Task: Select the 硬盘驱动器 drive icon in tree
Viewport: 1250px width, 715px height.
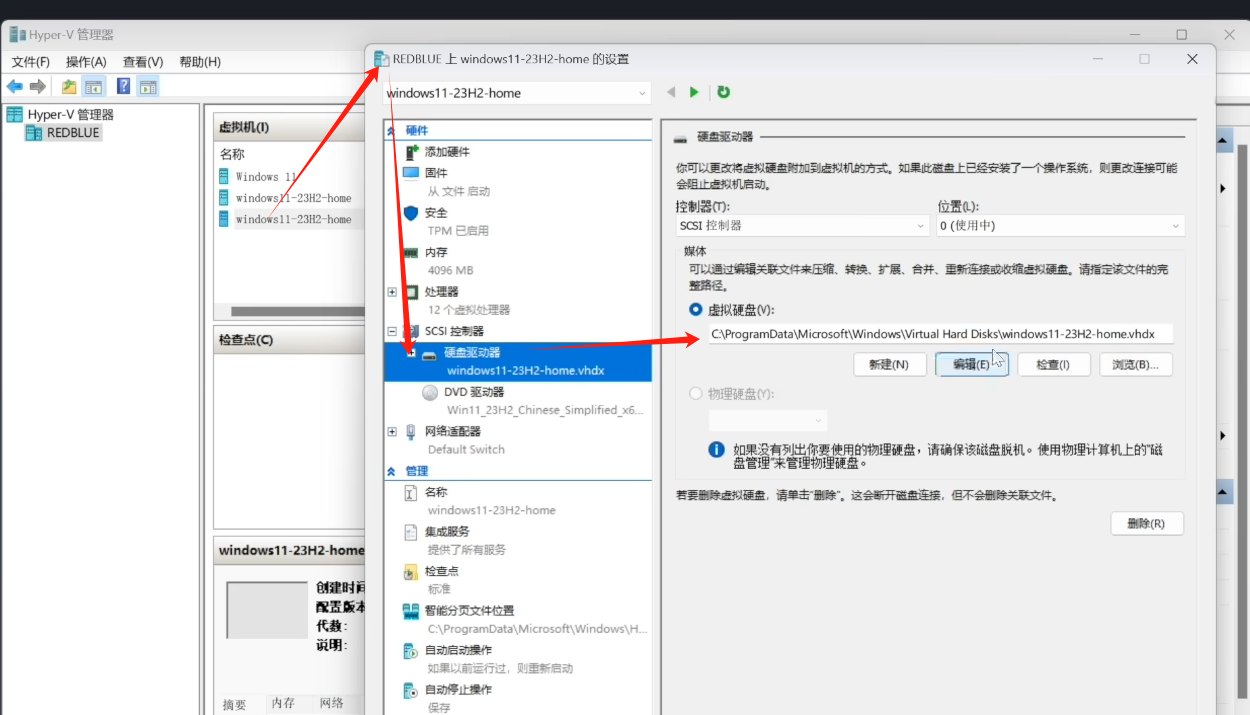Action: [x=430, y=353]
